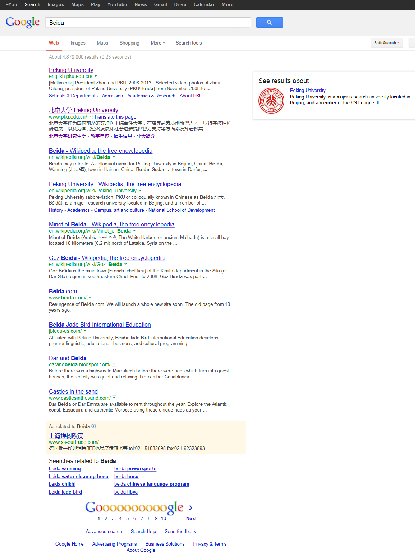The height and width of the screenshot is (560, 415).
Task: Switch to the Images search tab
Action: 78,43
